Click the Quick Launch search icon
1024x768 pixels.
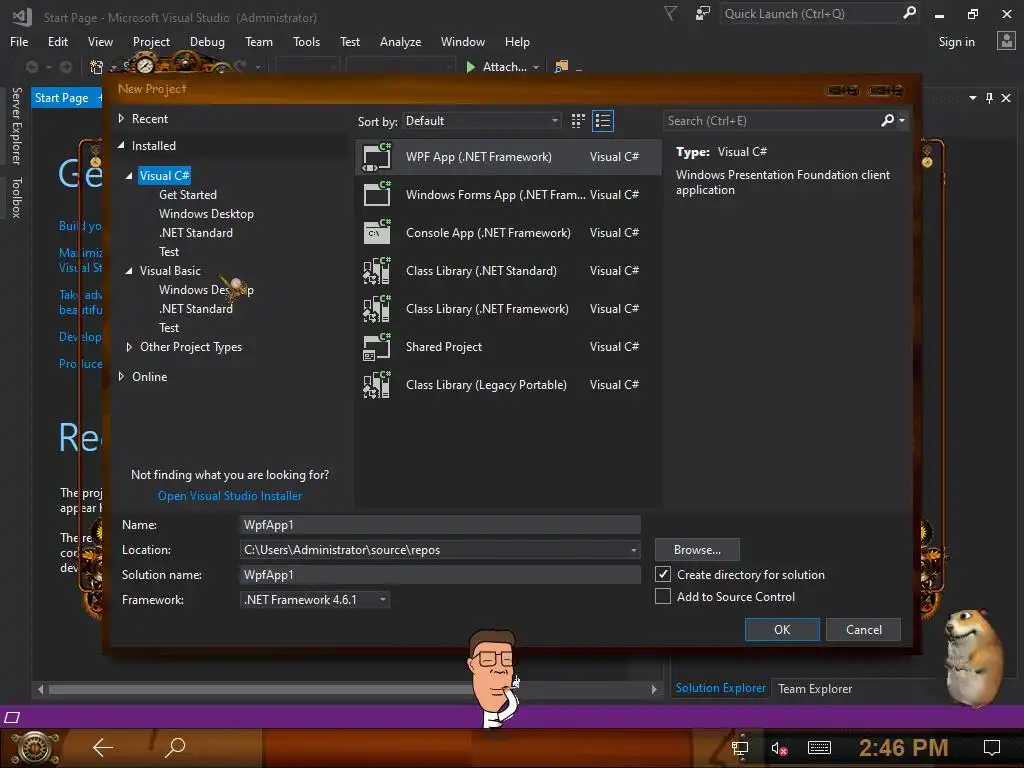click(x=910, y=13)
